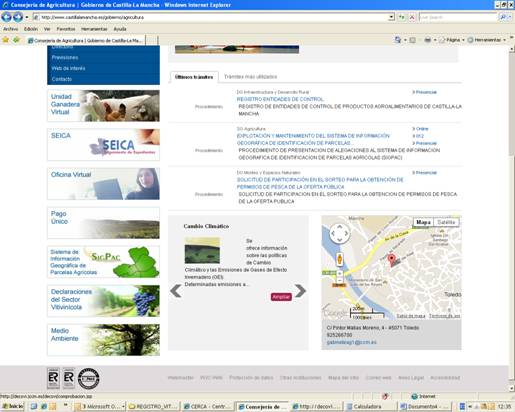The height and width of the screenshot is (412, 515).
Task: Open REGISTRO ENTIDADES DE CONTROL link
Action: 280,99
